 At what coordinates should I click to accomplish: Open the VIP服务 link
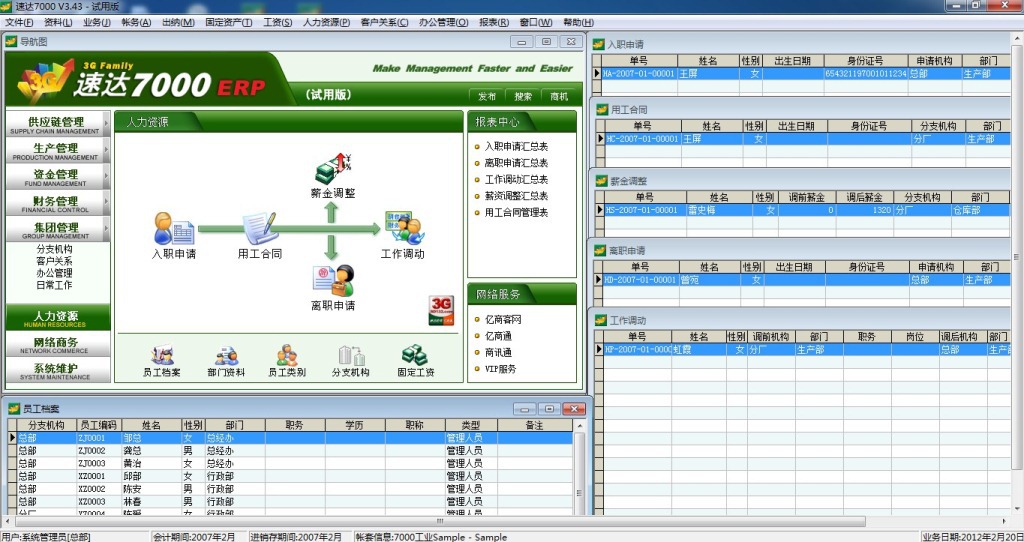click(x=501, y=368)
